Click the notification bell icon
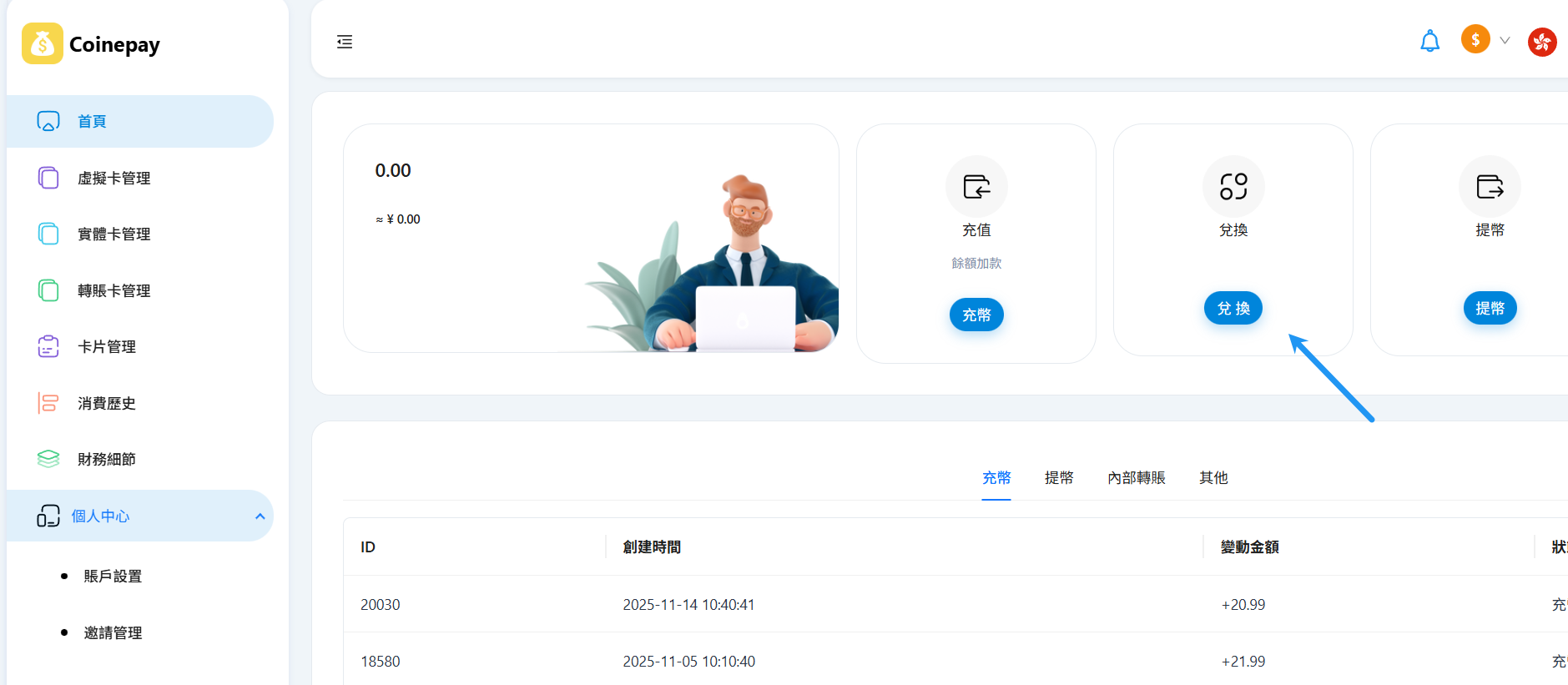1568x685 pixels. pos(1429,41)
